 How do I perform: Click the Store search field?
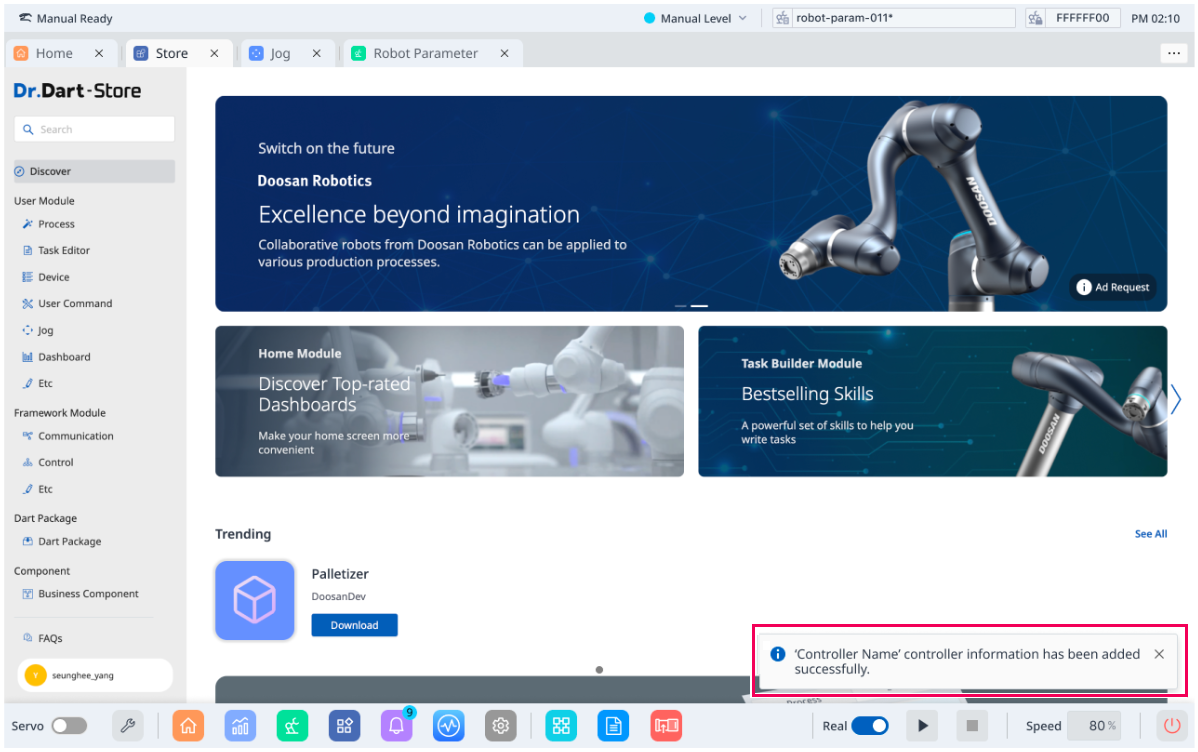click(x=94, y=129)
